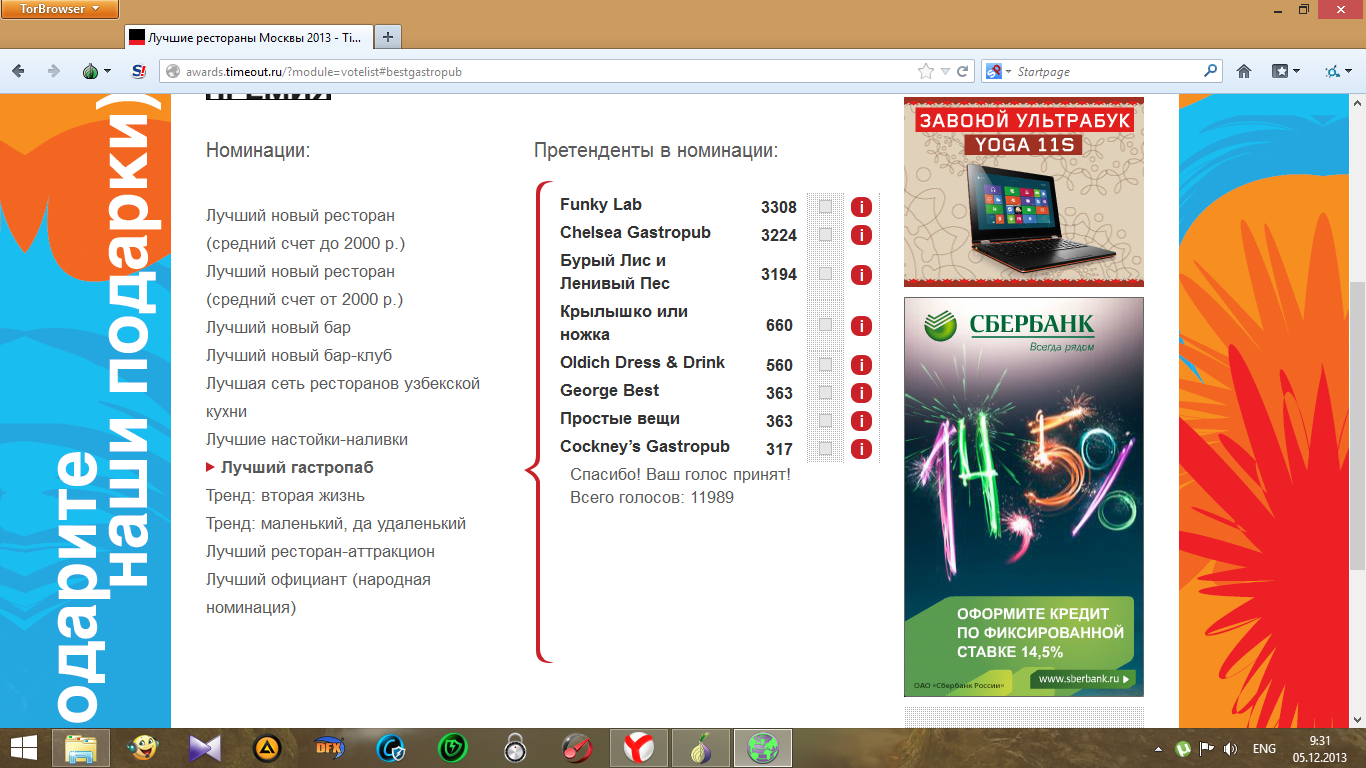Switch to Tor Browser onion taskbar icon
The image size is (1366, 768).
(701, 748)
